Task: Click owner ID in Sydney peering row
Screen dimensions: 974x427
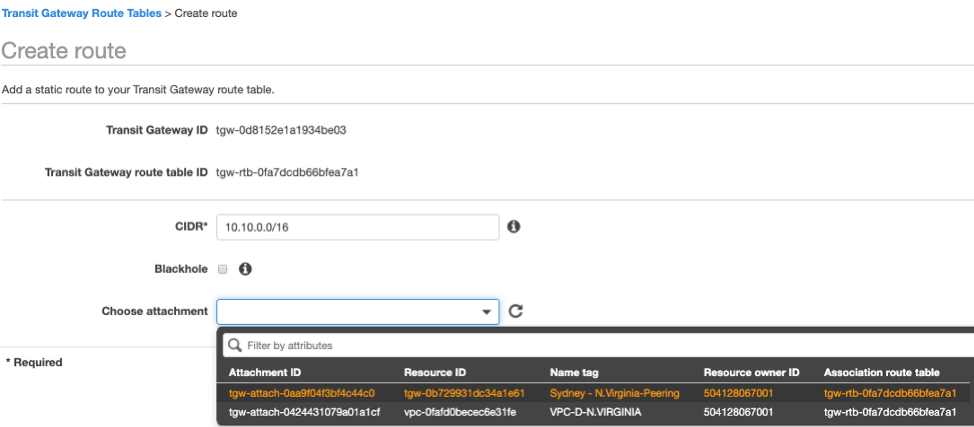Action: (738, 393)
